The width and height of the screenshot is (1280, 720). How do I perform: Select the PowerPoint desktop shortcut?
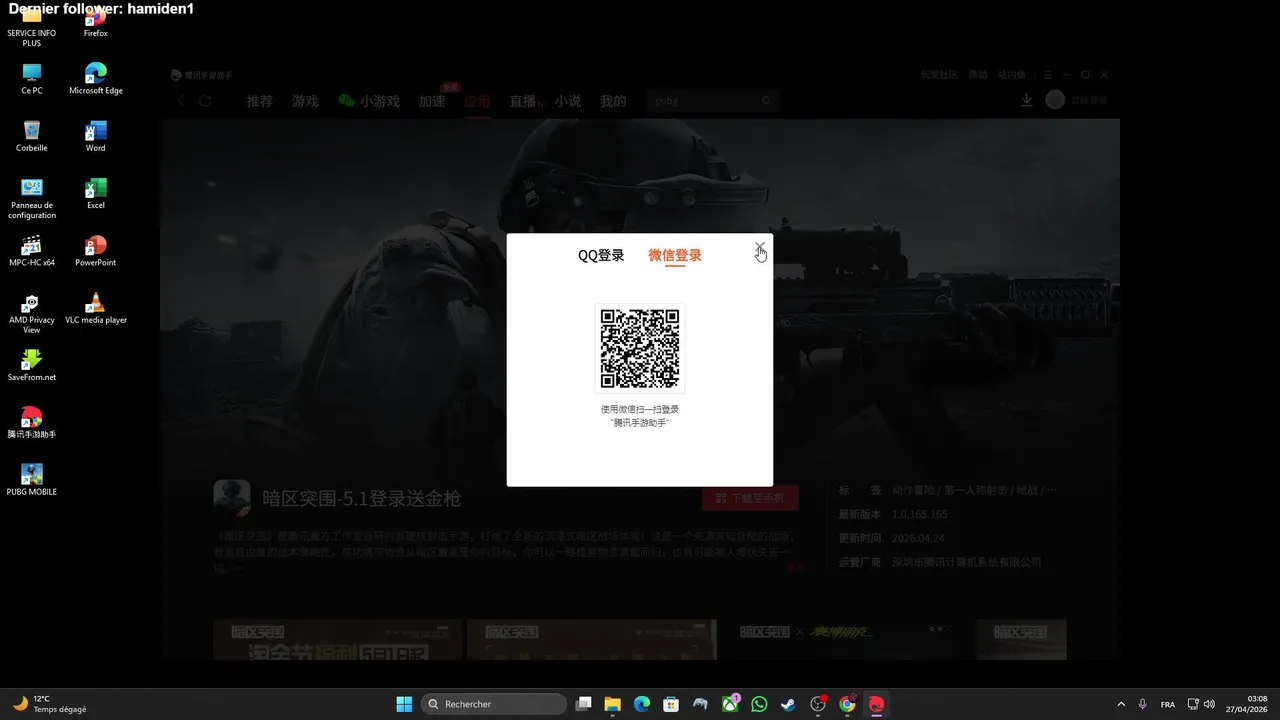96,252
